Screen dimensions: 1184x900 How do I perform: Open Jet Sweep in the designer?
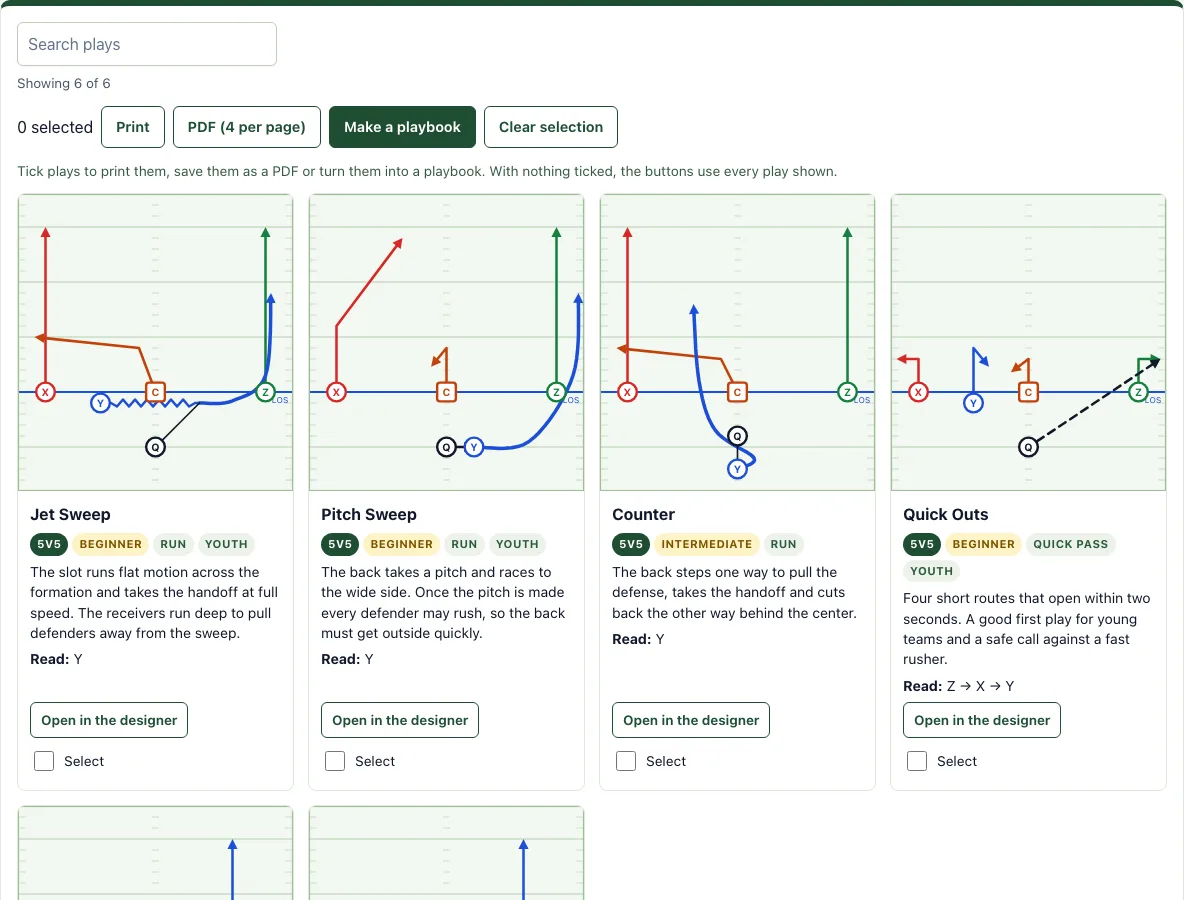click(109, 720)
